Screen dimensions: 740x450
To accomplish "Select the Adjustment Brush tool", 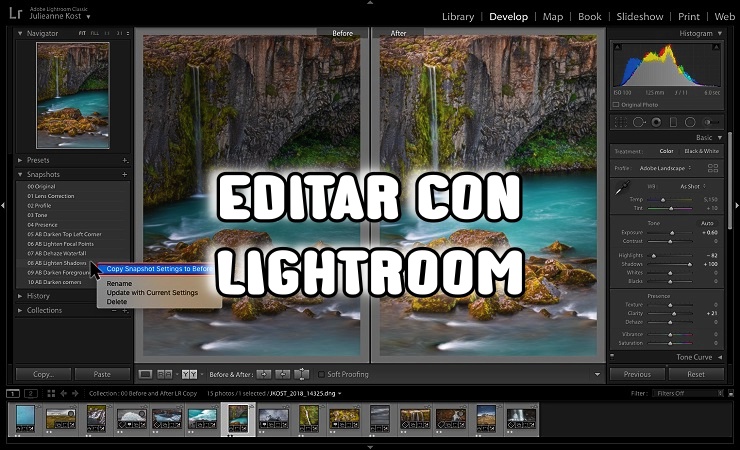I will pyautogui.click(x=712, y=122).
